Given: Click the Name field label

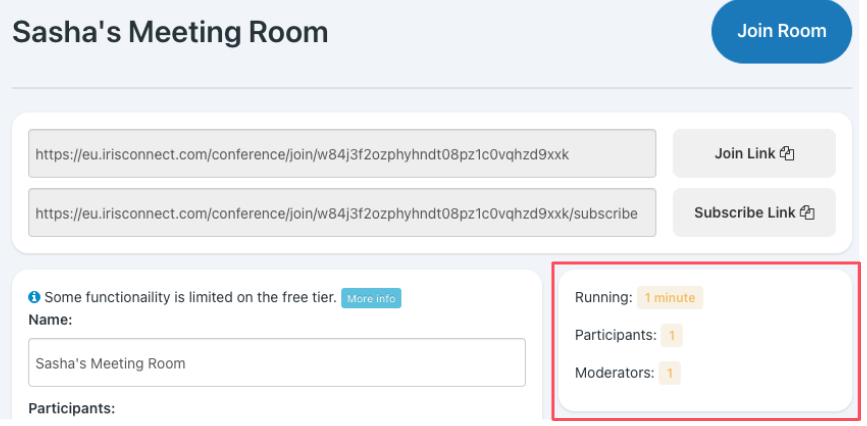Looking at the screenshot, I should tap(50, 319).
